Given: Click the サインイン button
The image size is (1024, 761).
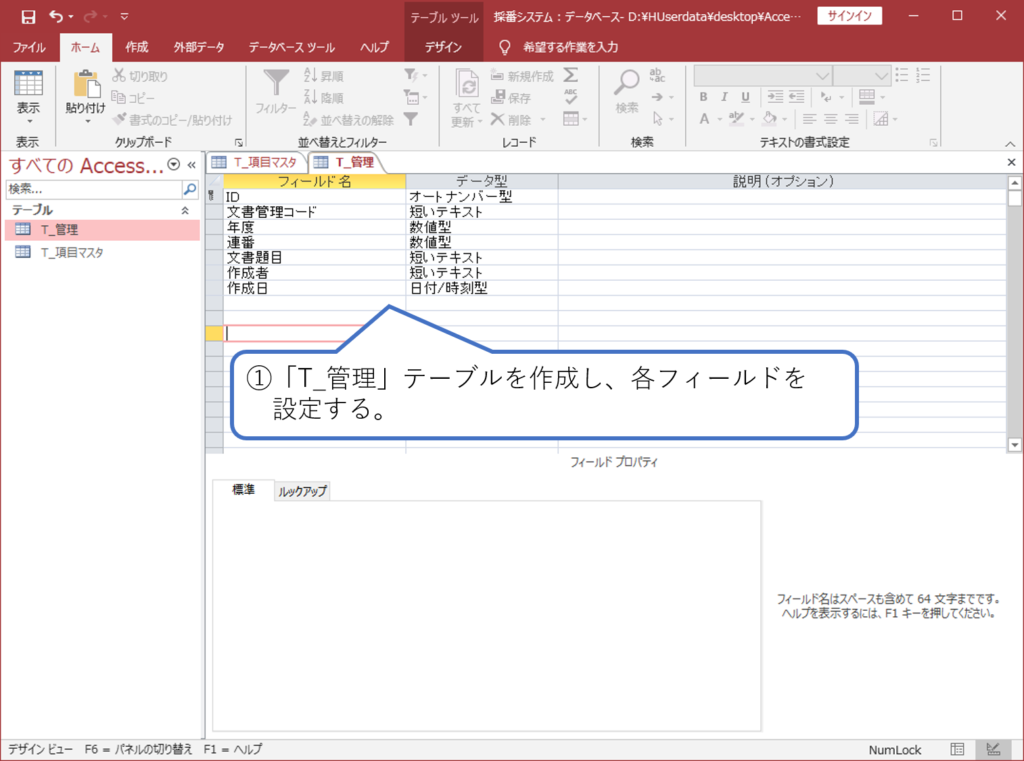Looking at the screenshot, I should 849,15.
